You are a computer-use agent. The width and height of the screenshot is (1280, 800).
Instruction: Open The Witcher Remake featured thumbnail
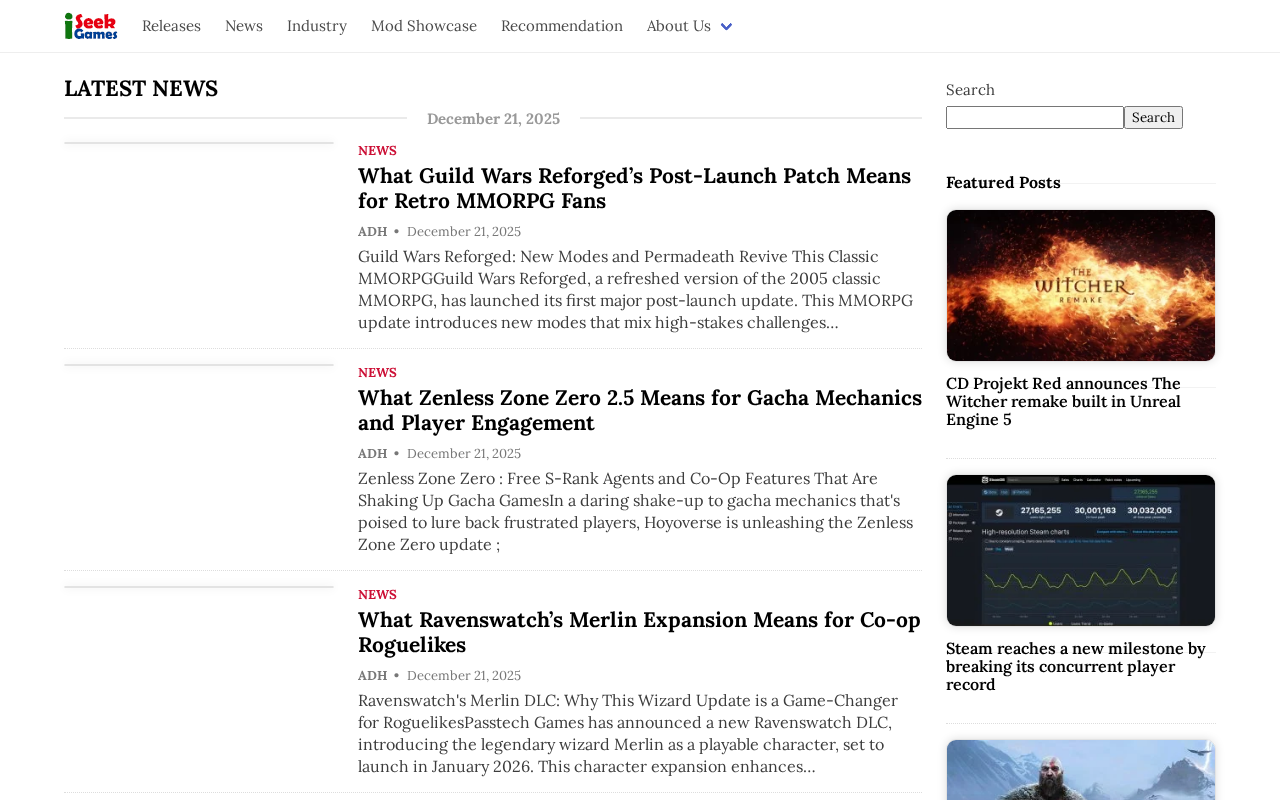1081,285
